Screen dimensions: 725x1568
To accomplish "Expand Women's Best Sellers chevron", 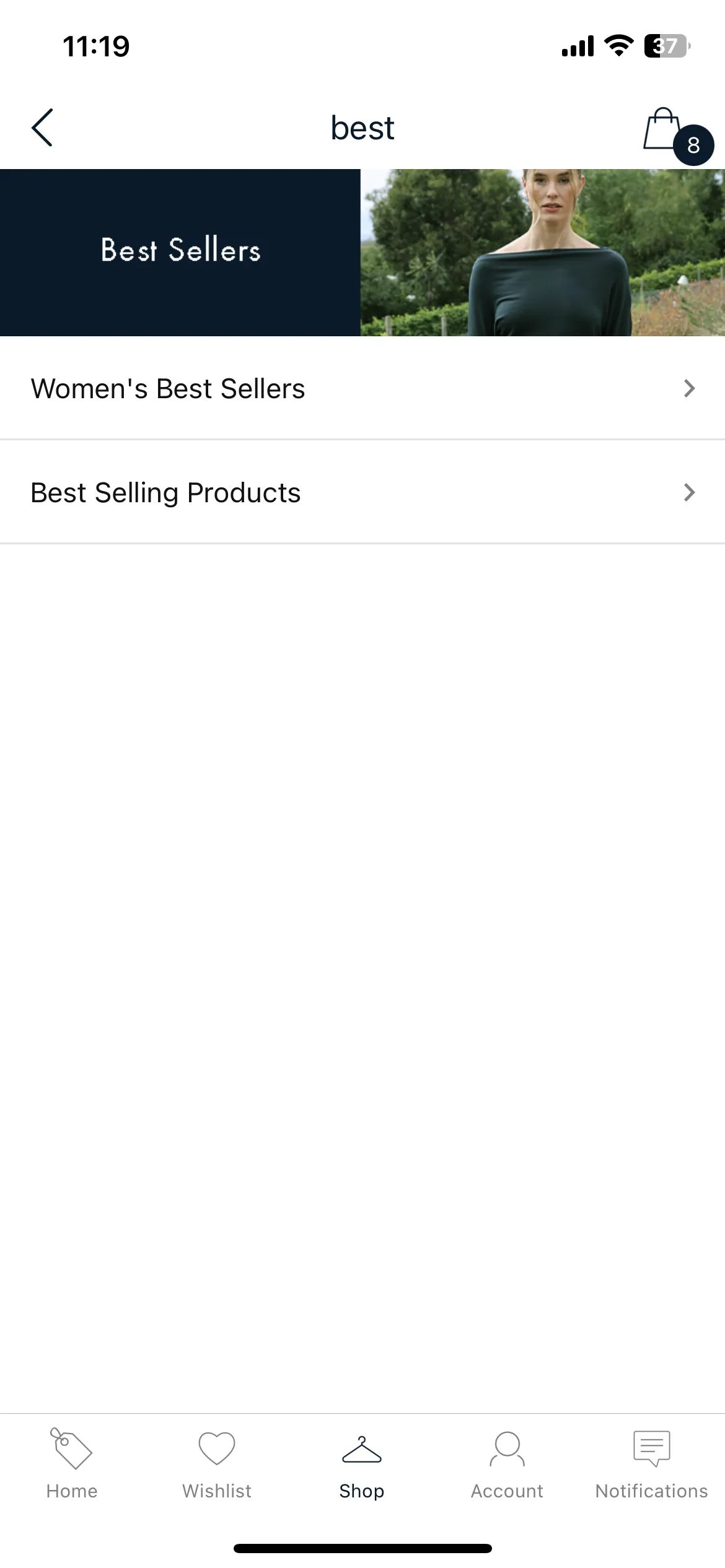I will 689,388.
